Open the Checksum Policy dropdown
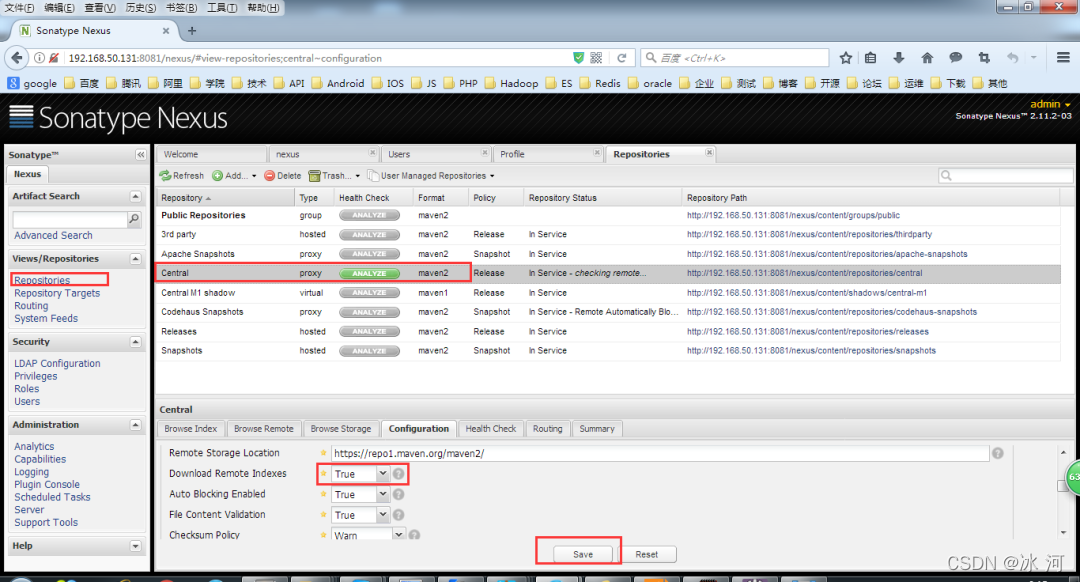Screen dimensions: 1080x582 pos(398,534)
